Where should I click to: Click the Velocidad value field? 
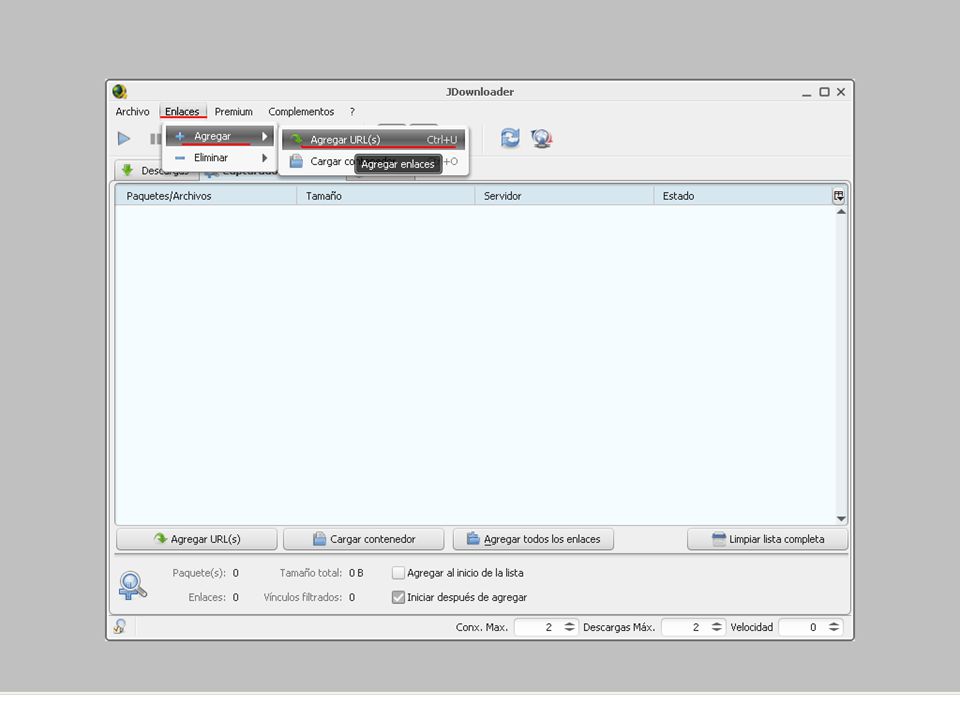tap(803, 627)
